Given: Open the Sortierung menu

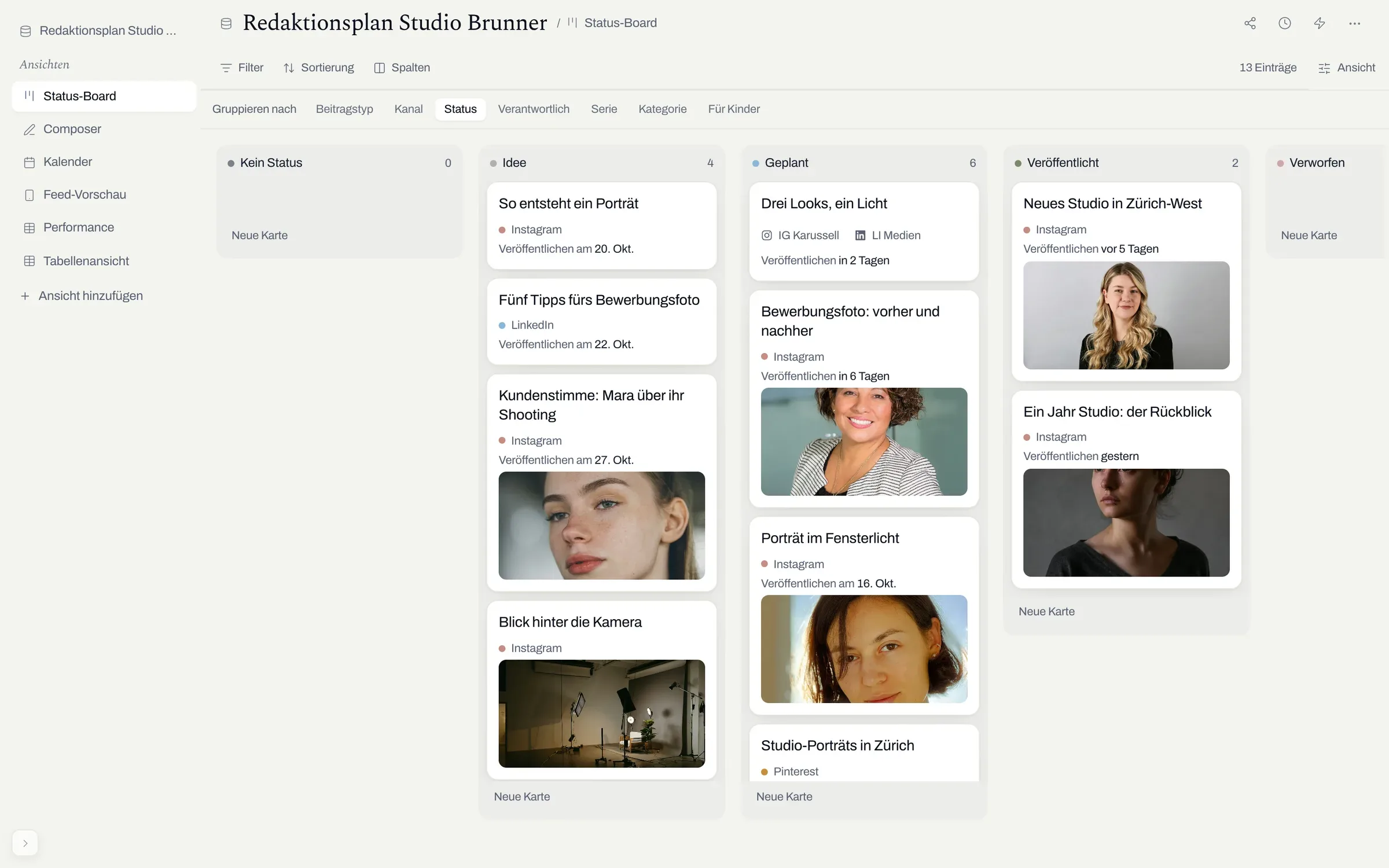Looking at the screenshot, I should (319, 68).
